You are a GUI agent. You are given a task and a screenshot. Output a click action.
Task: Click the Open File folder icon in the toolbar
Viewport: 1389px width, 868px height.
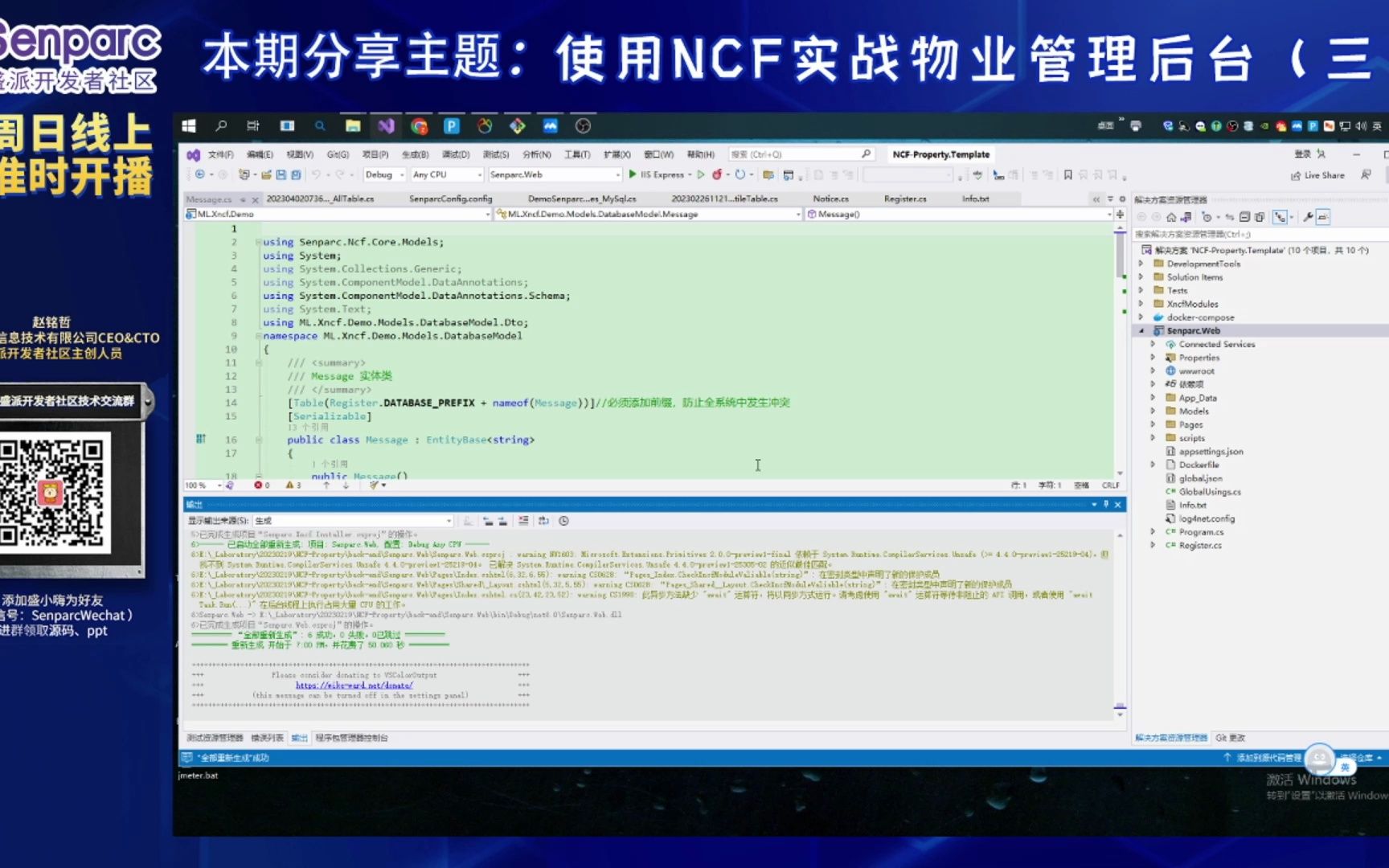point(266,174)
